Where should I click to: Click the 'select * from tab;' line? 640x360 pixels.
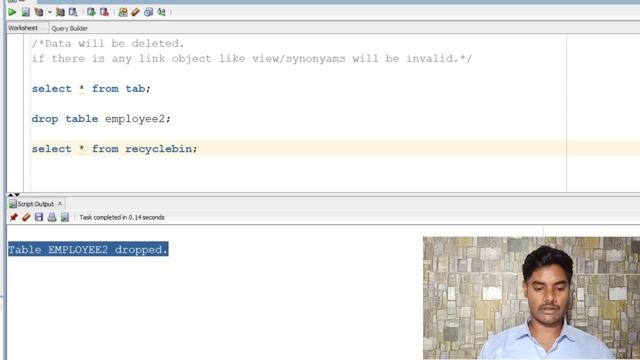91,89
